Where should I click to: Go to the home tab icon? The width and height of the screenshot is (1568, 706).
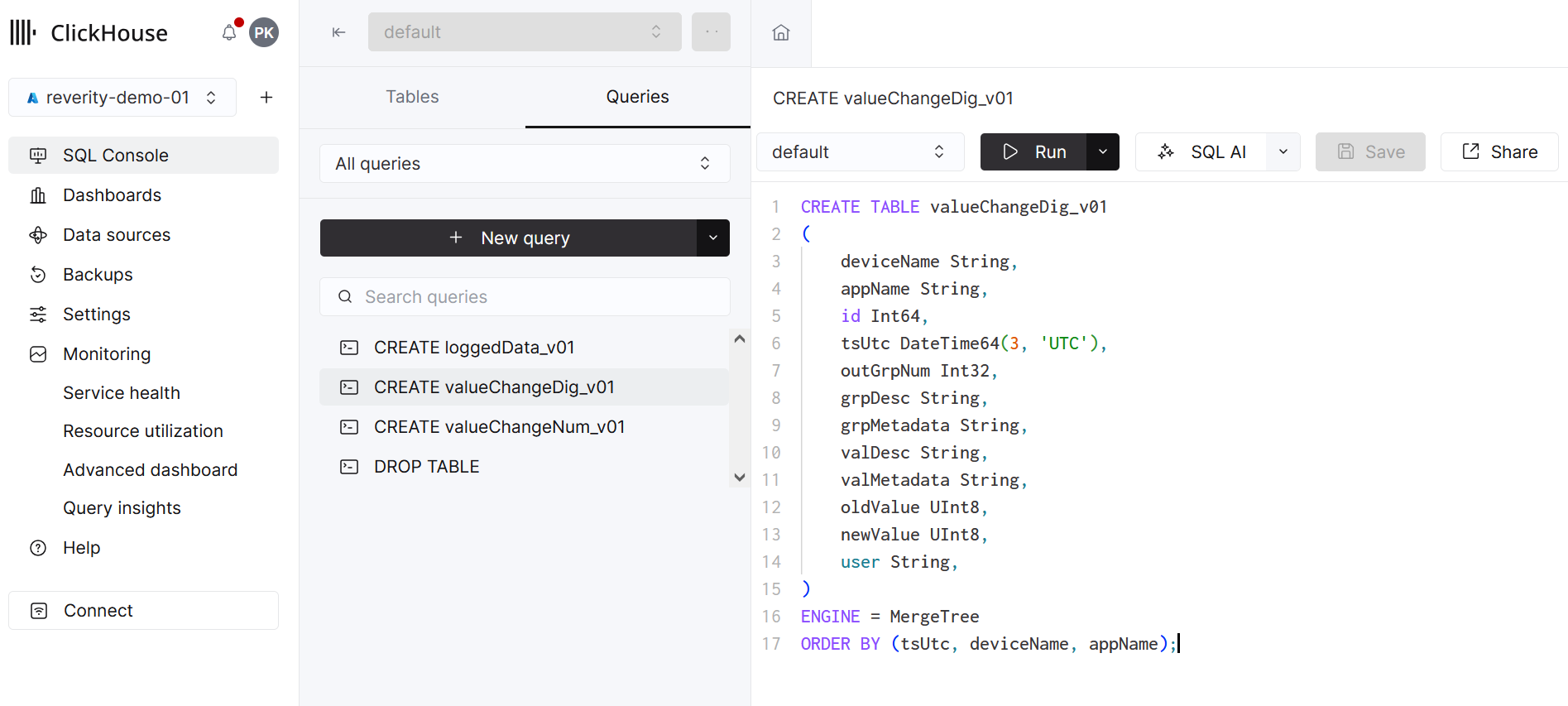click(x=781, y=32)
